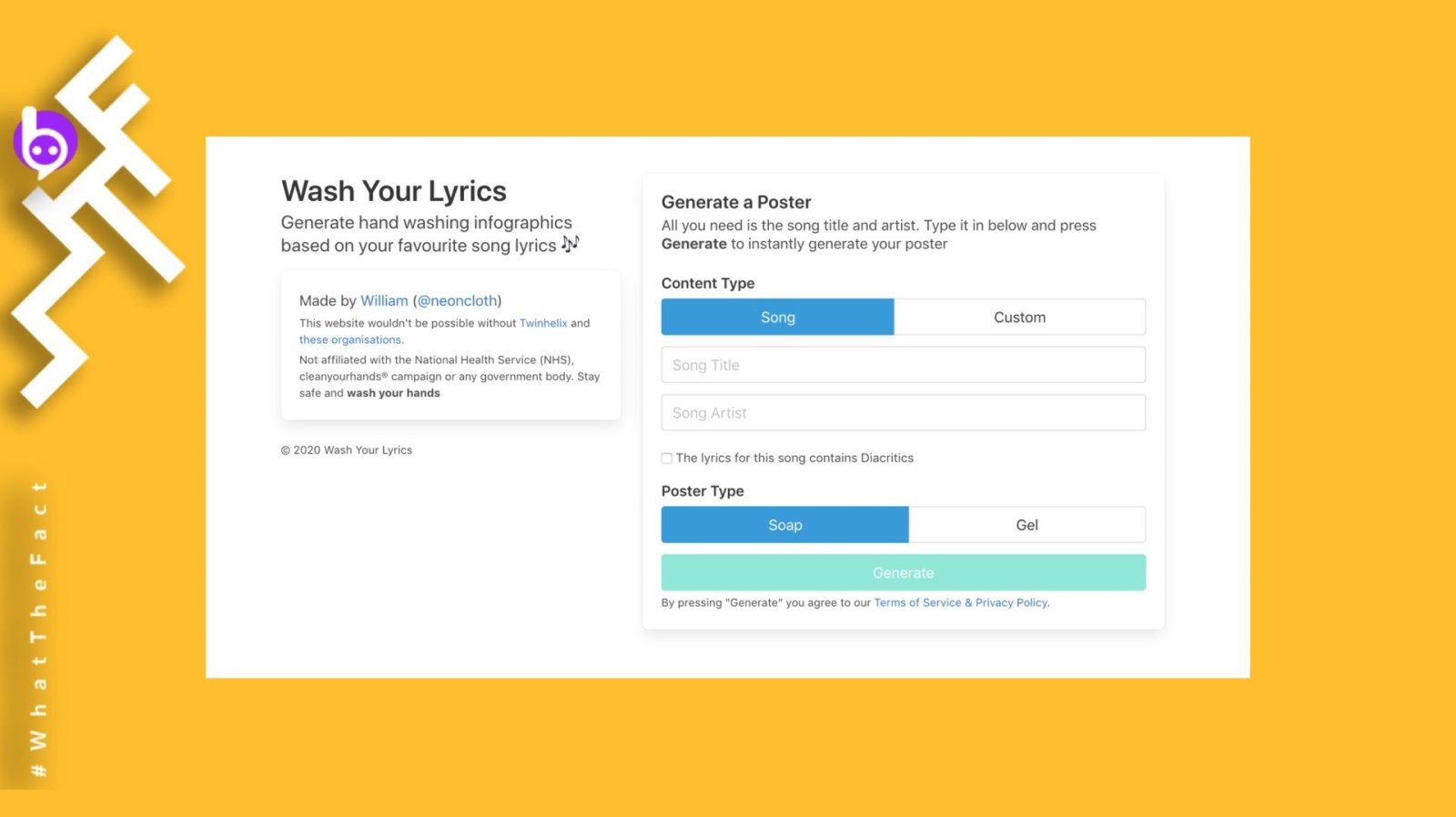Click the purple chat bot logo icon

[x=45, y=143]
